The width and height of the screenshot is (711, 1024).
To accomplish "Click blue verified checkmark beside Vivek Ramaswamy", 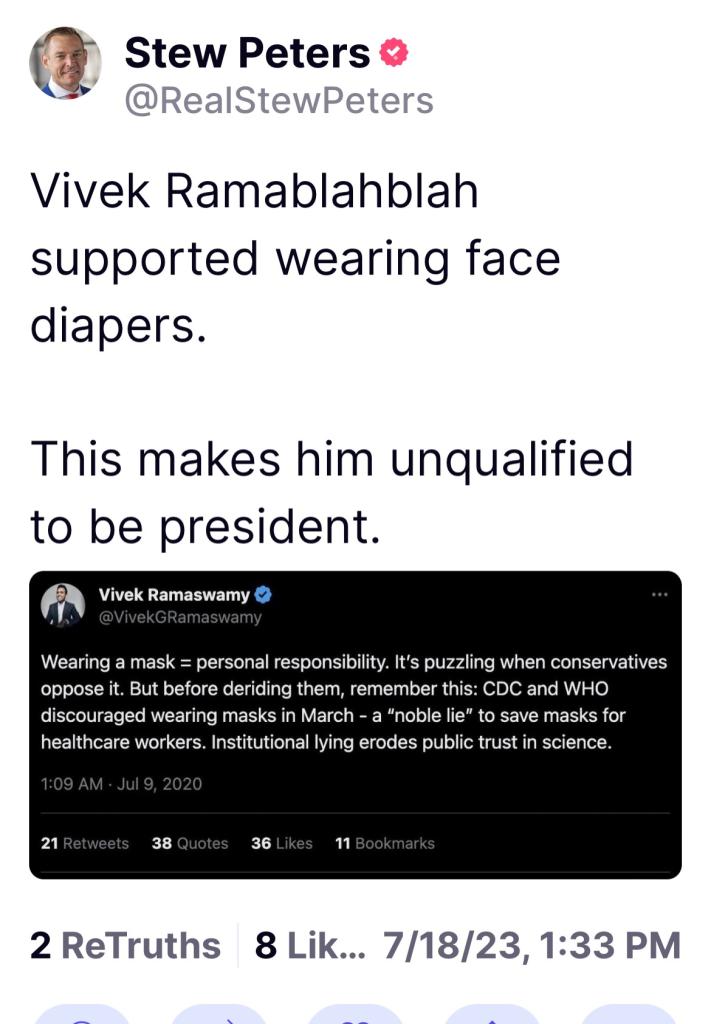I will pos(264,595).
